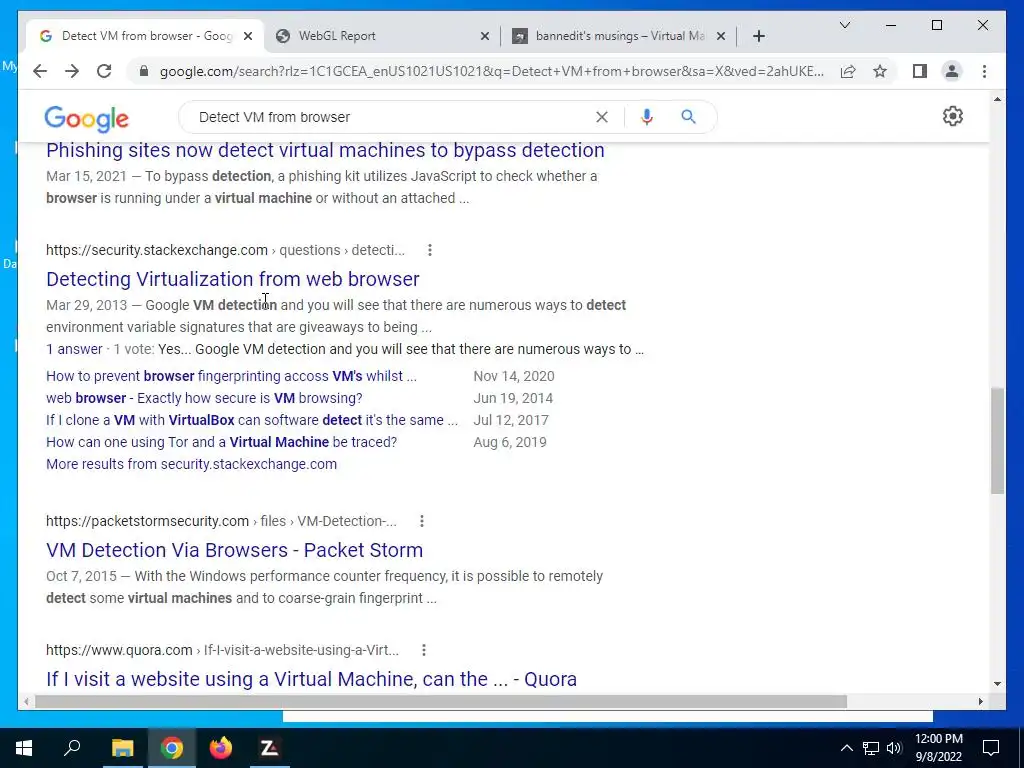Viewport: 1024px width, 768px height.
Task: Go forward with the browser arrow
Action: (x=72, y=71)
